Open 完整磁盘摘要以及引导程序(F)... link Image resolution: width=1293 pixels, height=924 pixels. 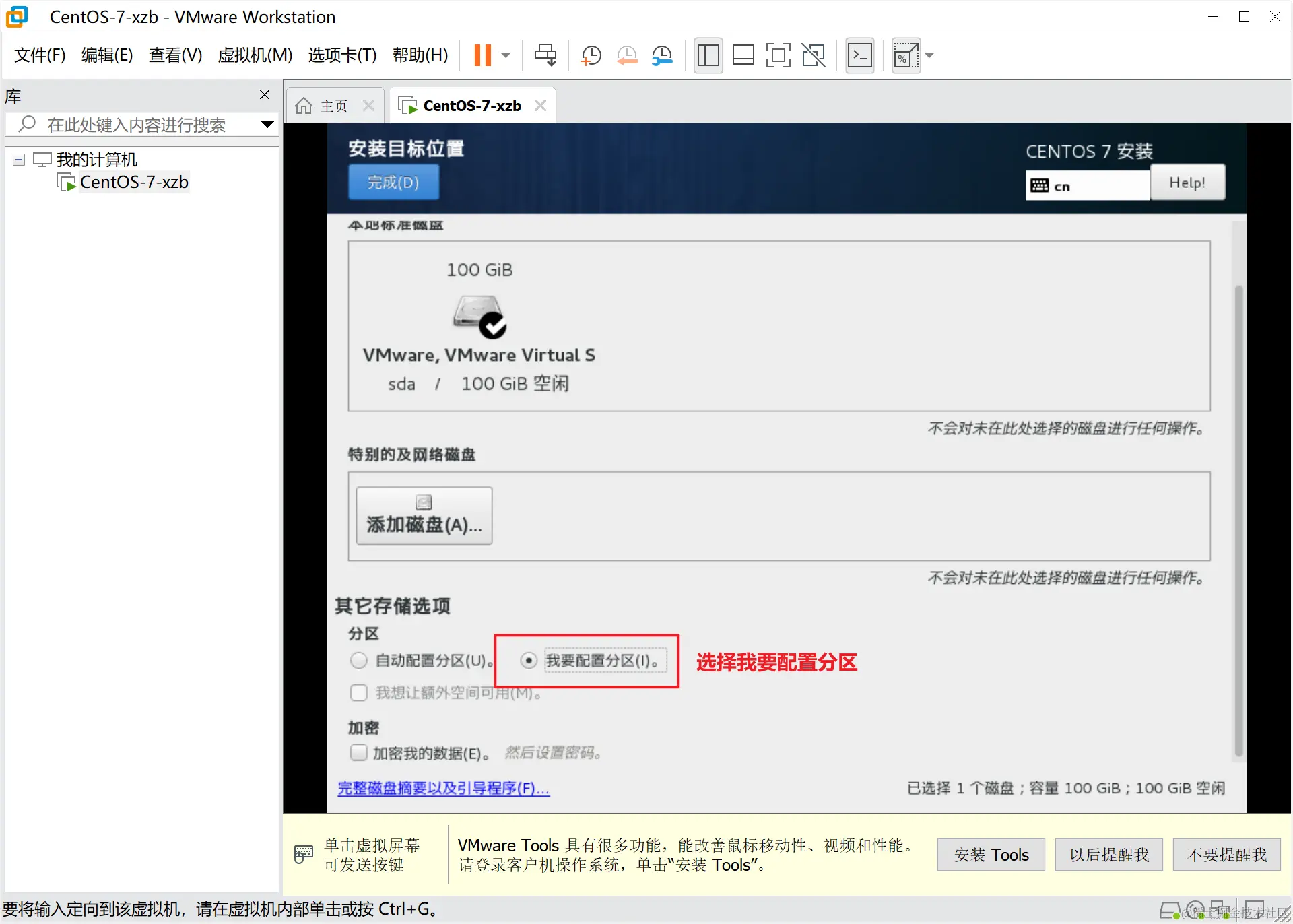[444, 788]
